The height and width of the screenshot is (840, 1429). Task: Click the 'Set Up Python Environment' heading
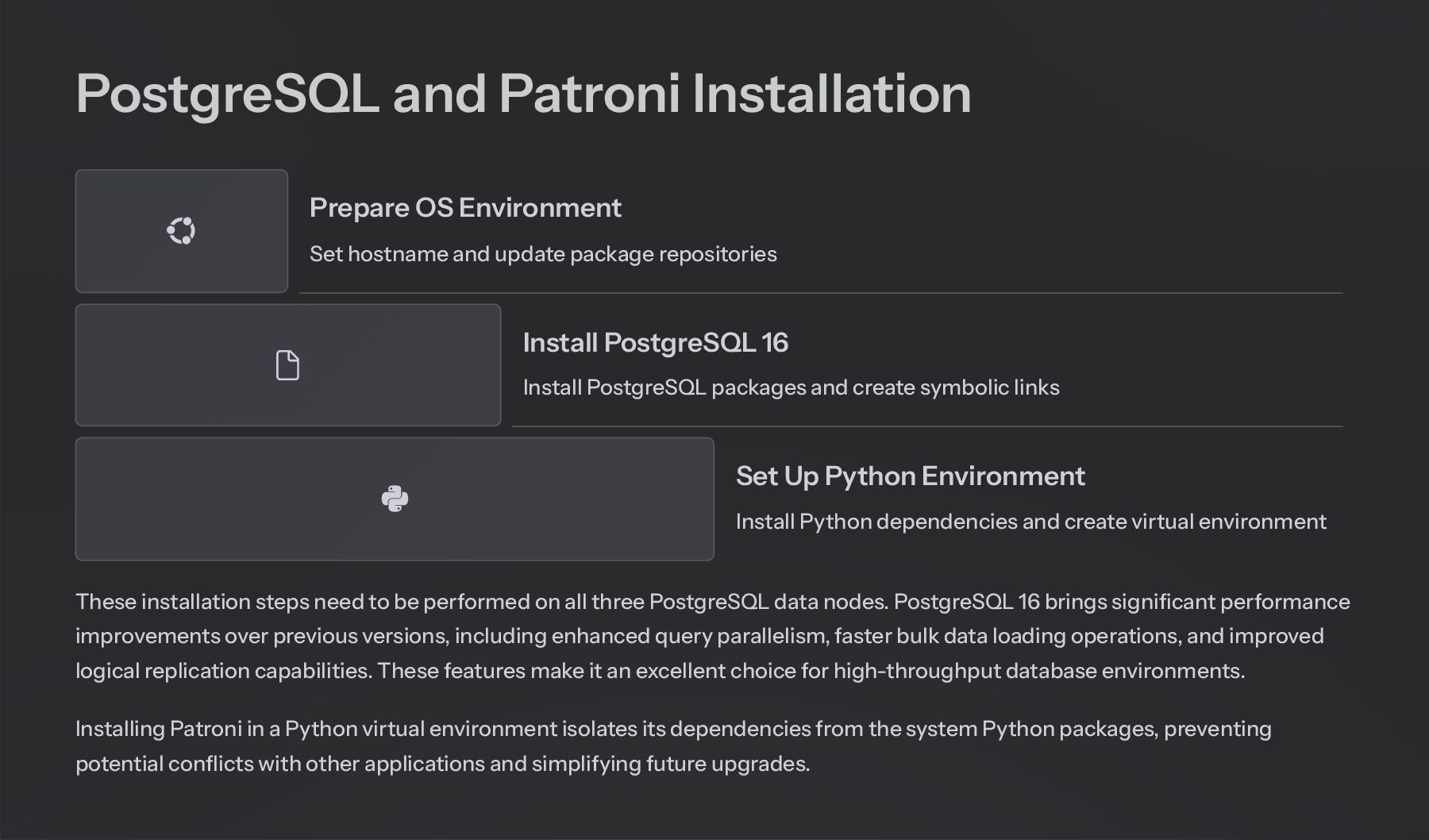[910, 476]
